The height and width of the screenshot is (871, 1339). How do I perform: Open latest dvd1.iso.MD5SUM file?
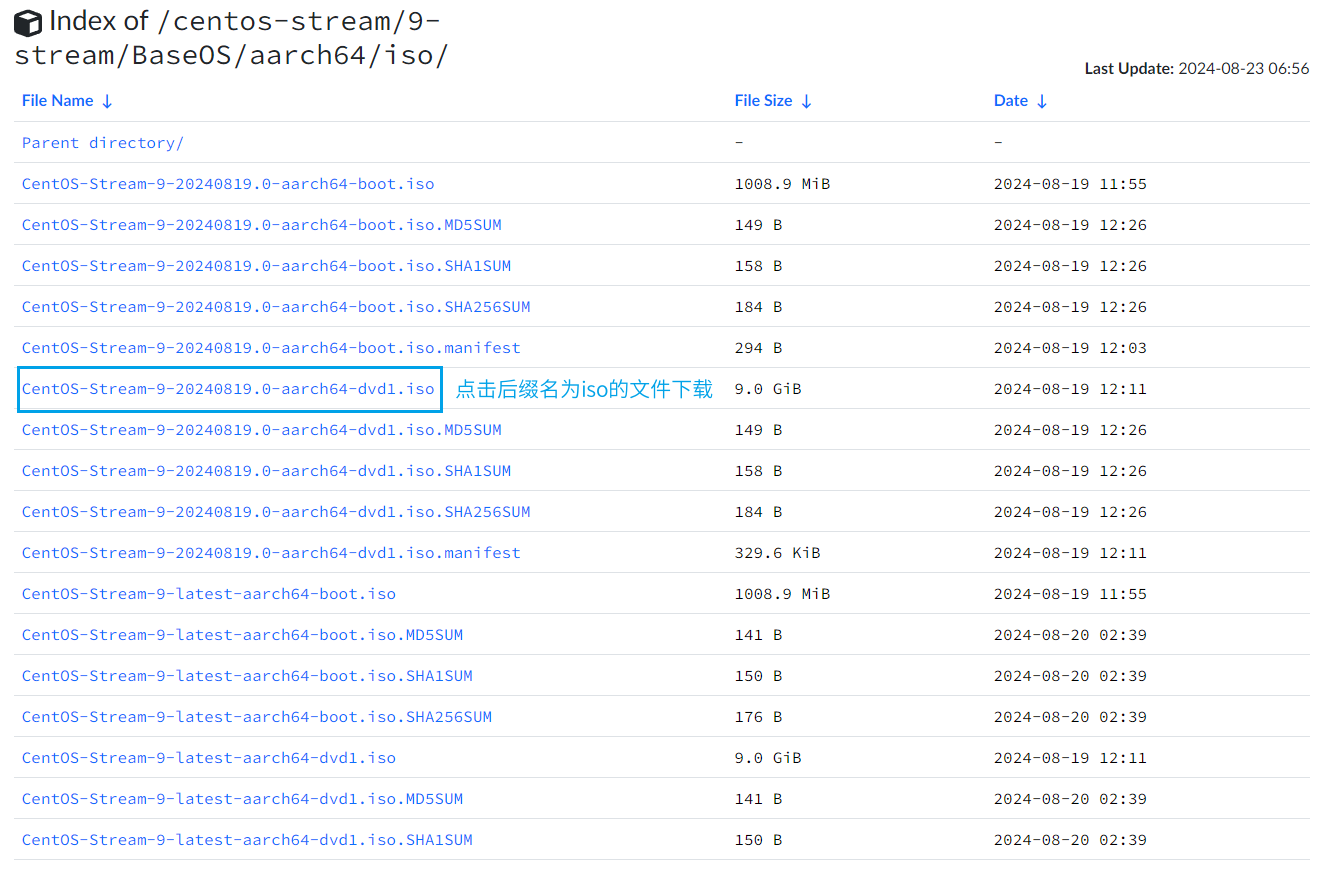tap(242, 799)
